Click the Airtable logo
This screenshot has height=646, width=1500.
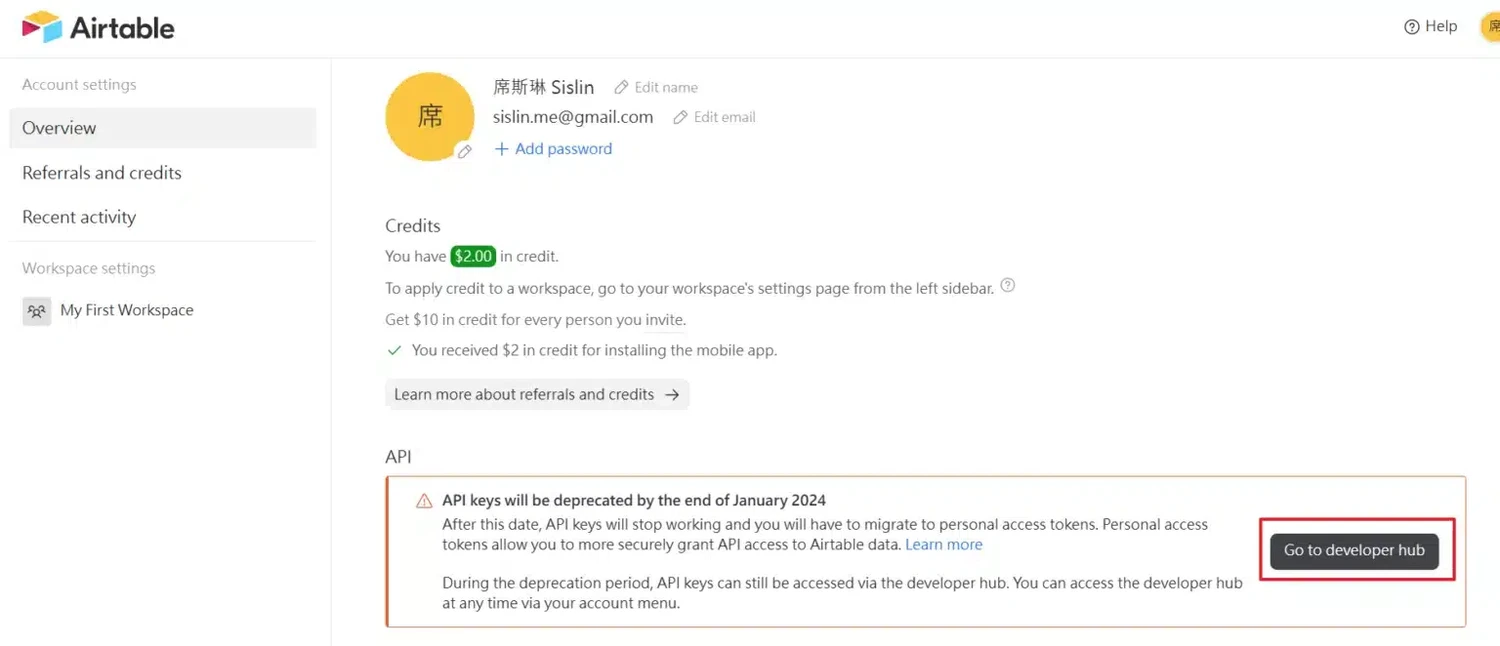98,27
